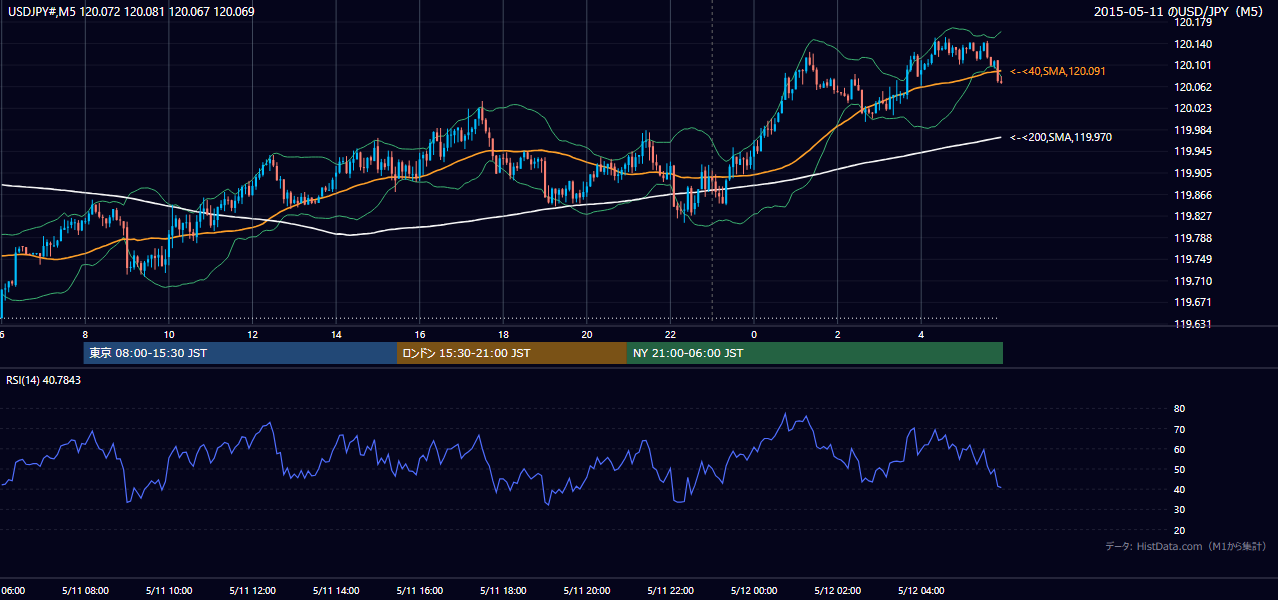Viewport: 1278px width, 600px height.
Task: Click the RSI(14) 40.7843 indicator label
Action: click(44, 380)
